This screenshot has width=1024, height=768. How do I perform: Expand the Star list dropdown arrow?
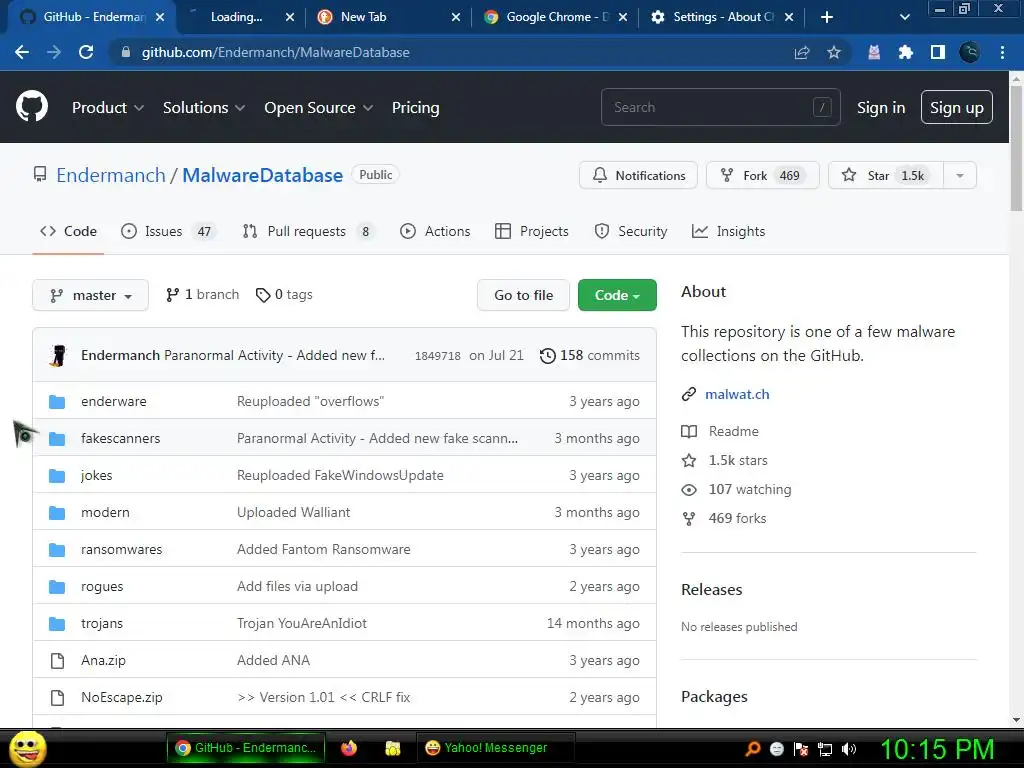click(x=960, y=176)
